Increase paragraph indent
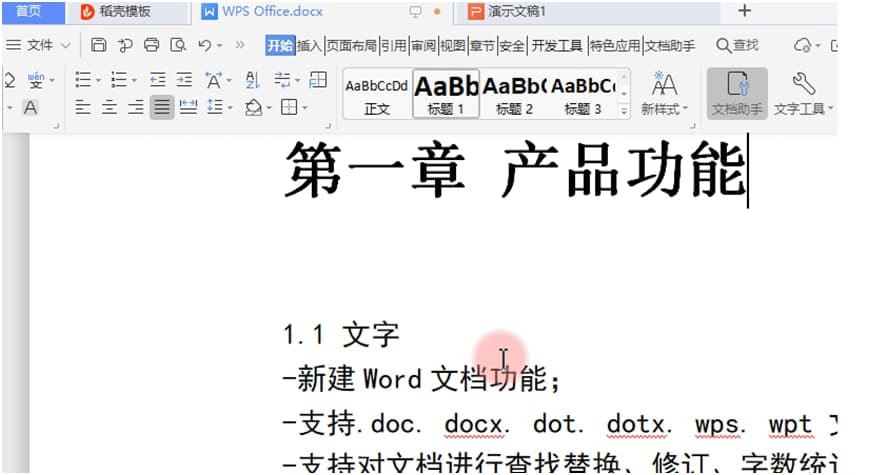 pyautogui.click(x=184, y=80)
